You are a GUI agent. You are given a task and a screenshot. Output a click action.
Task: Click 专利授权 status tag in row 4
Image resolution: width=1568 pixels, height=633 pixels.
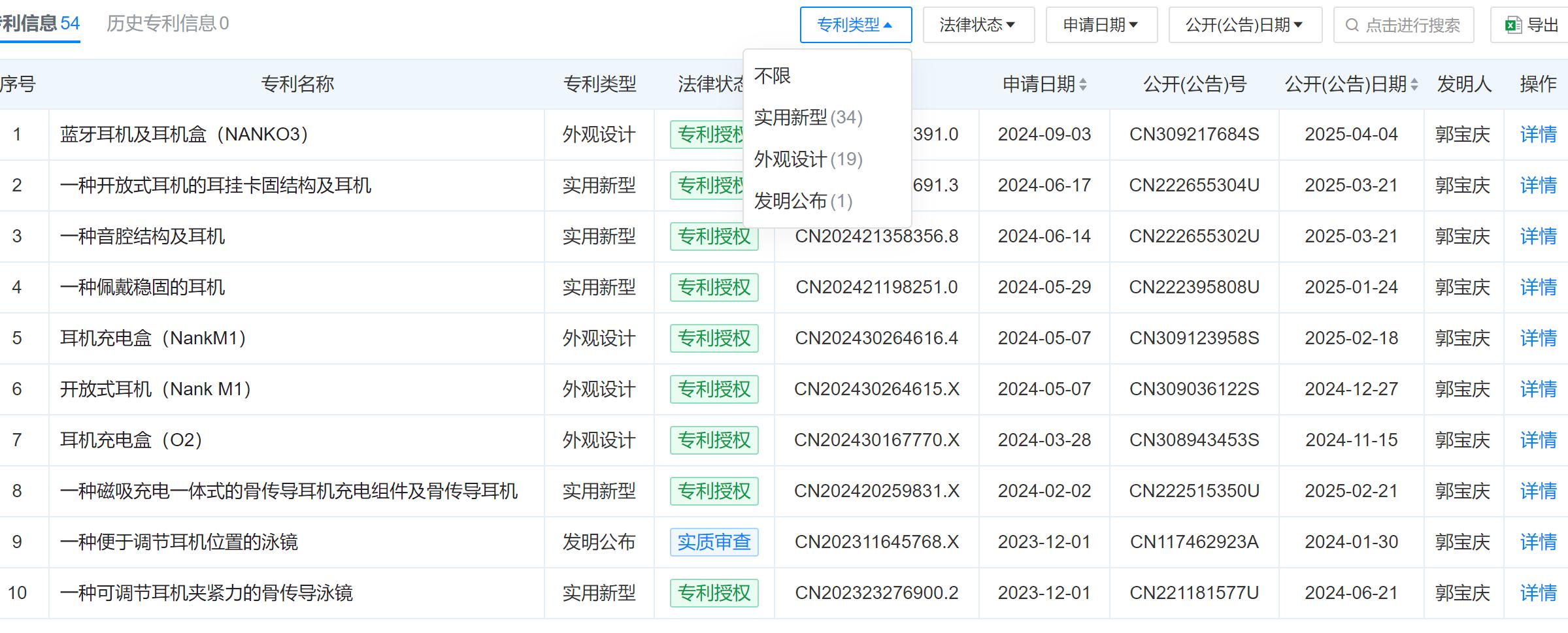coord(714,287)
